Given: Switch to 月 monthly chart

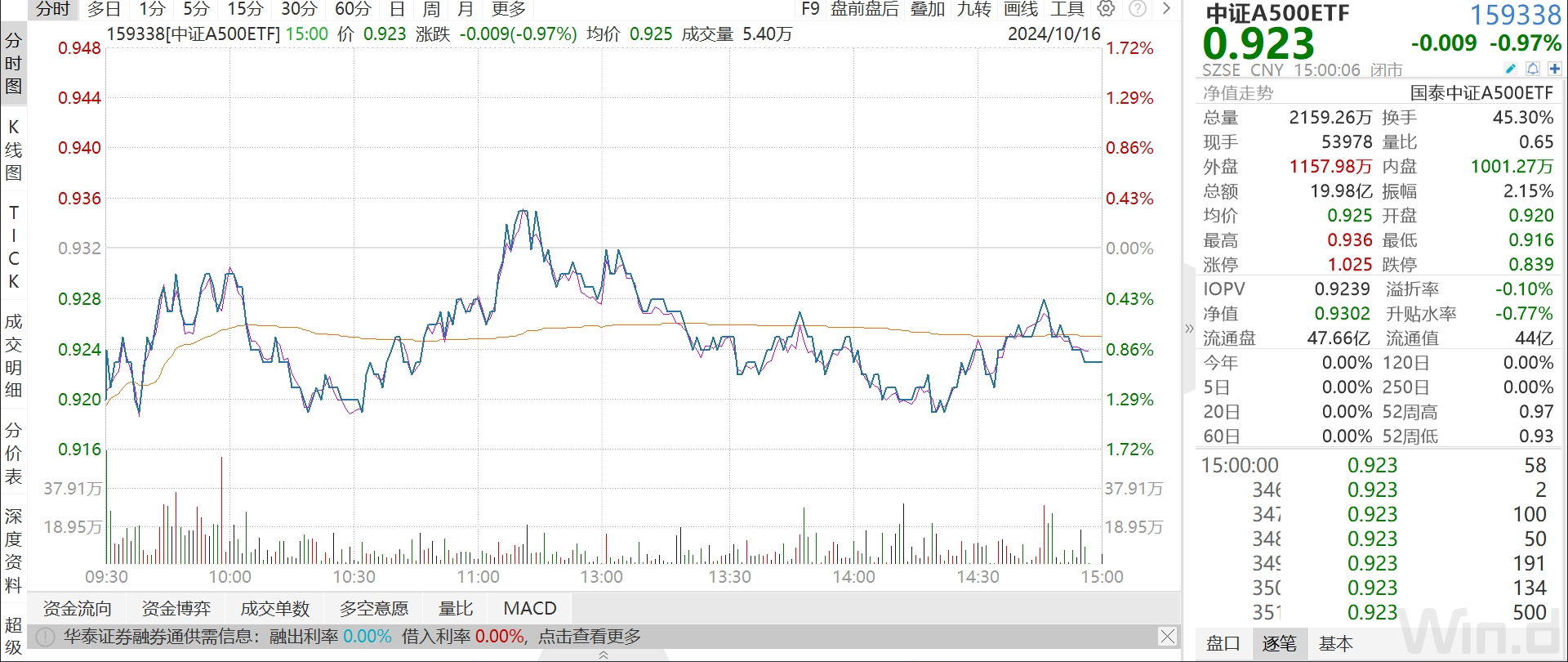Looking at the screenshot, I should [x=465, y=9].
